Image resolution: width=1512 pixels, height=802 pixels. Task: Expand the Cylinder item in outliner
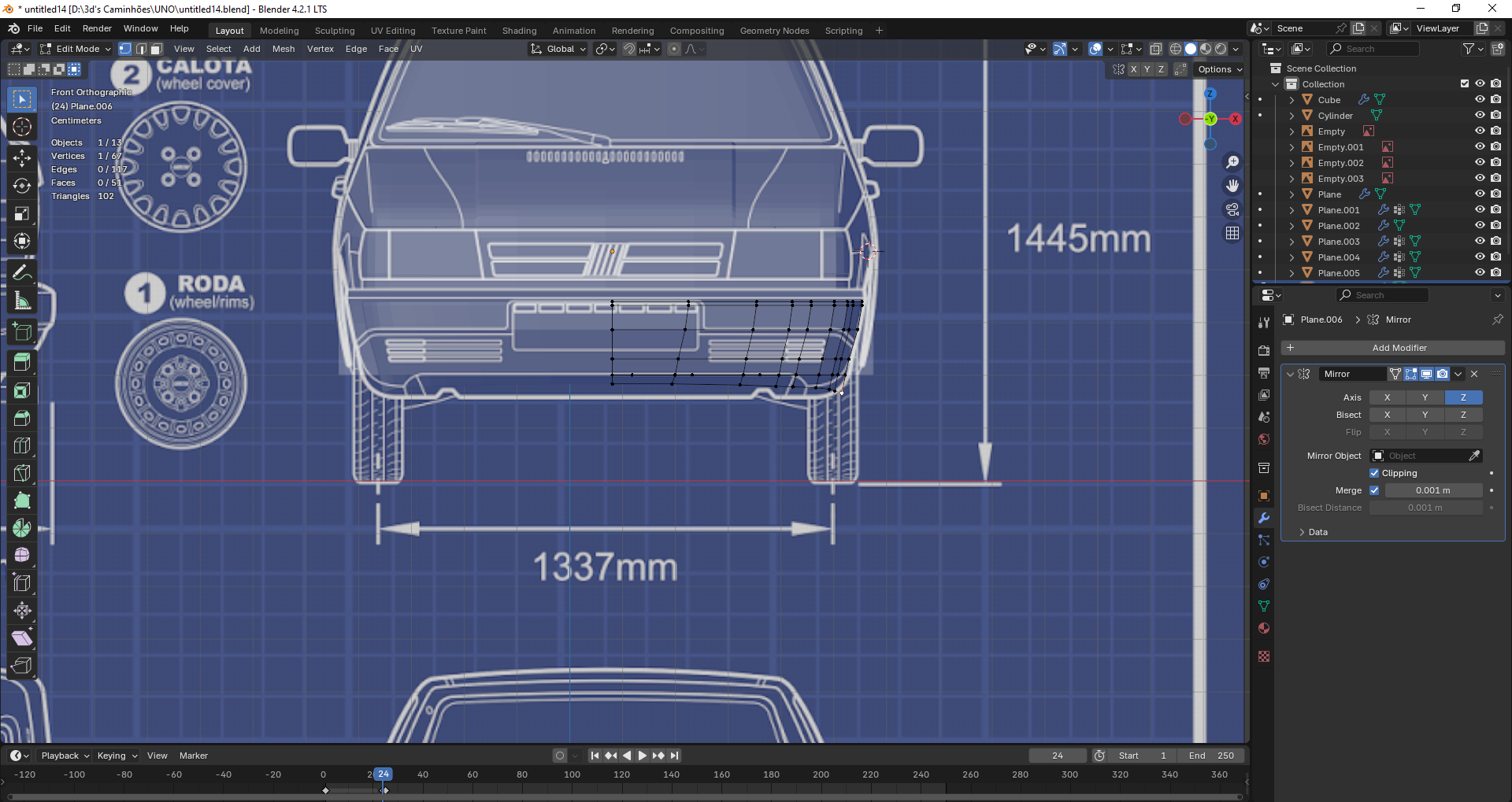(x=1291, y=116)
